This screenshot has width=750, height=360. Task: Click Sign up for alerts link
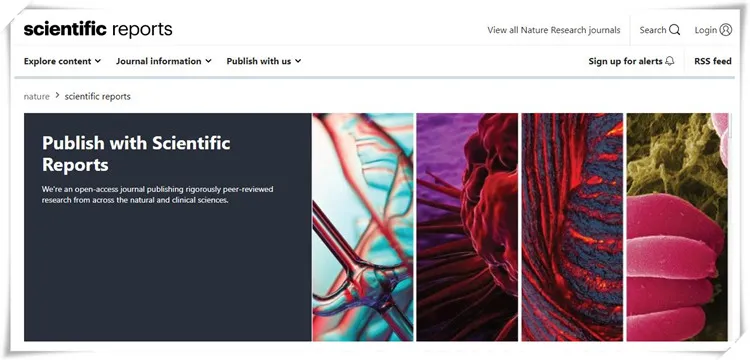pyautogui.click(x=631, y=61)
